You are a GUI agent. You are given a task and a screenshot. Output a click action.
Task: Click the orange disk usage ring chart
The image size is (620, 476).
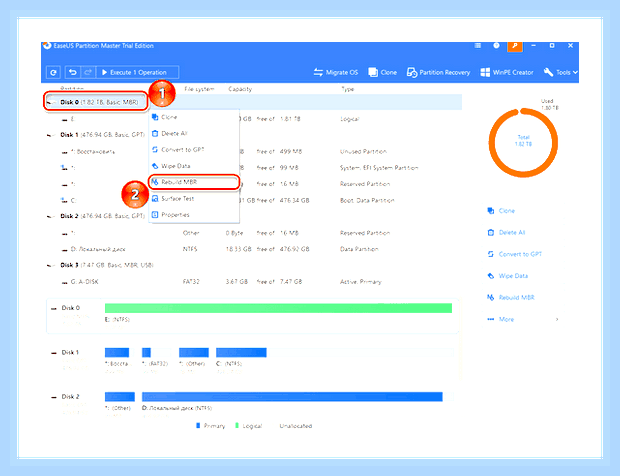coord(523,142)
